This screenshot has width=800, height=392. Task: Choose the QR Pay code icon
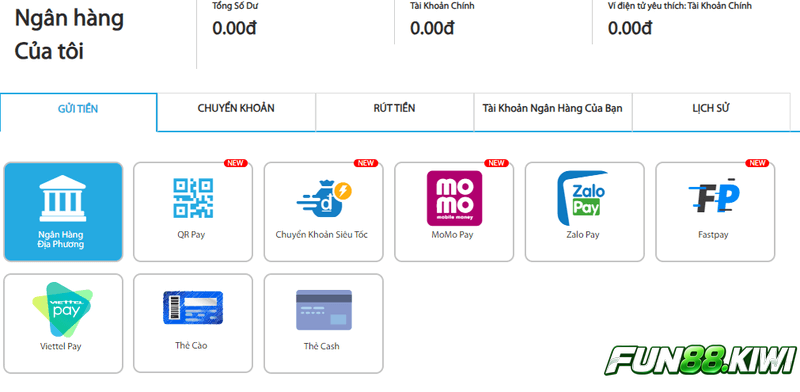pyautogui.click(x=193, y=198)
